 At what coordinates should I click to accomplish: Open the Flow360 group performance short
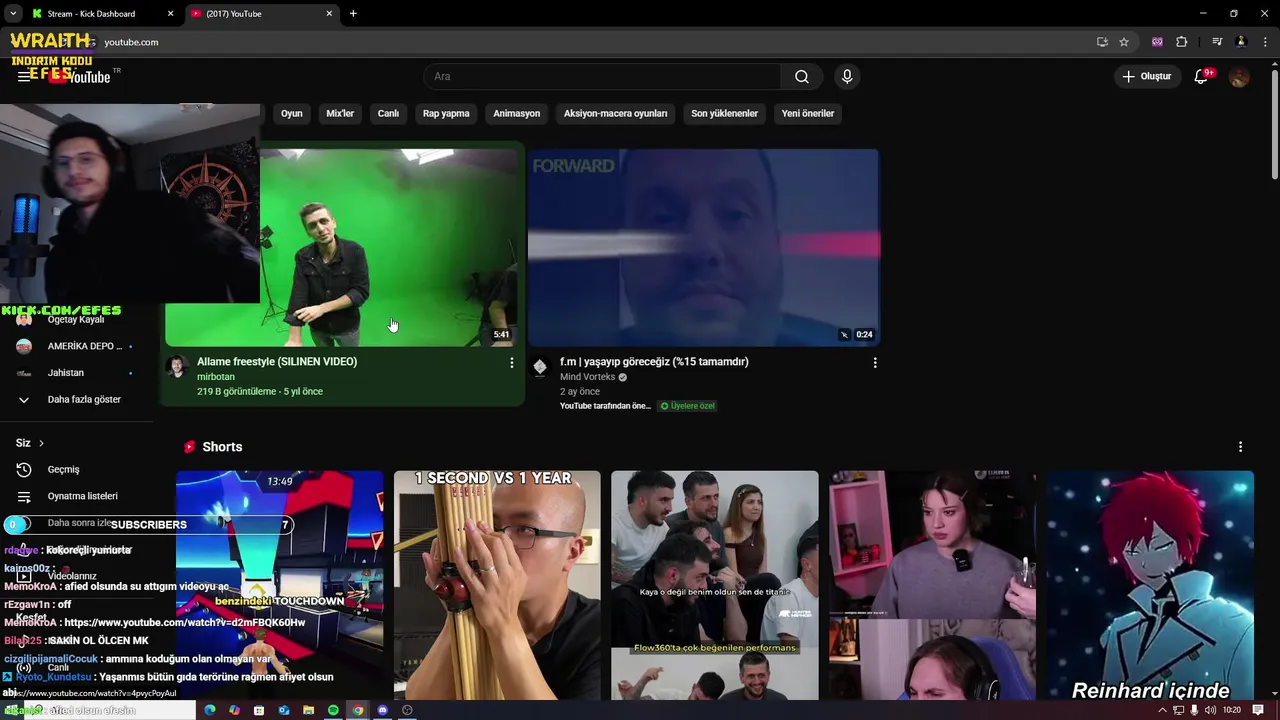coord(715,585)
